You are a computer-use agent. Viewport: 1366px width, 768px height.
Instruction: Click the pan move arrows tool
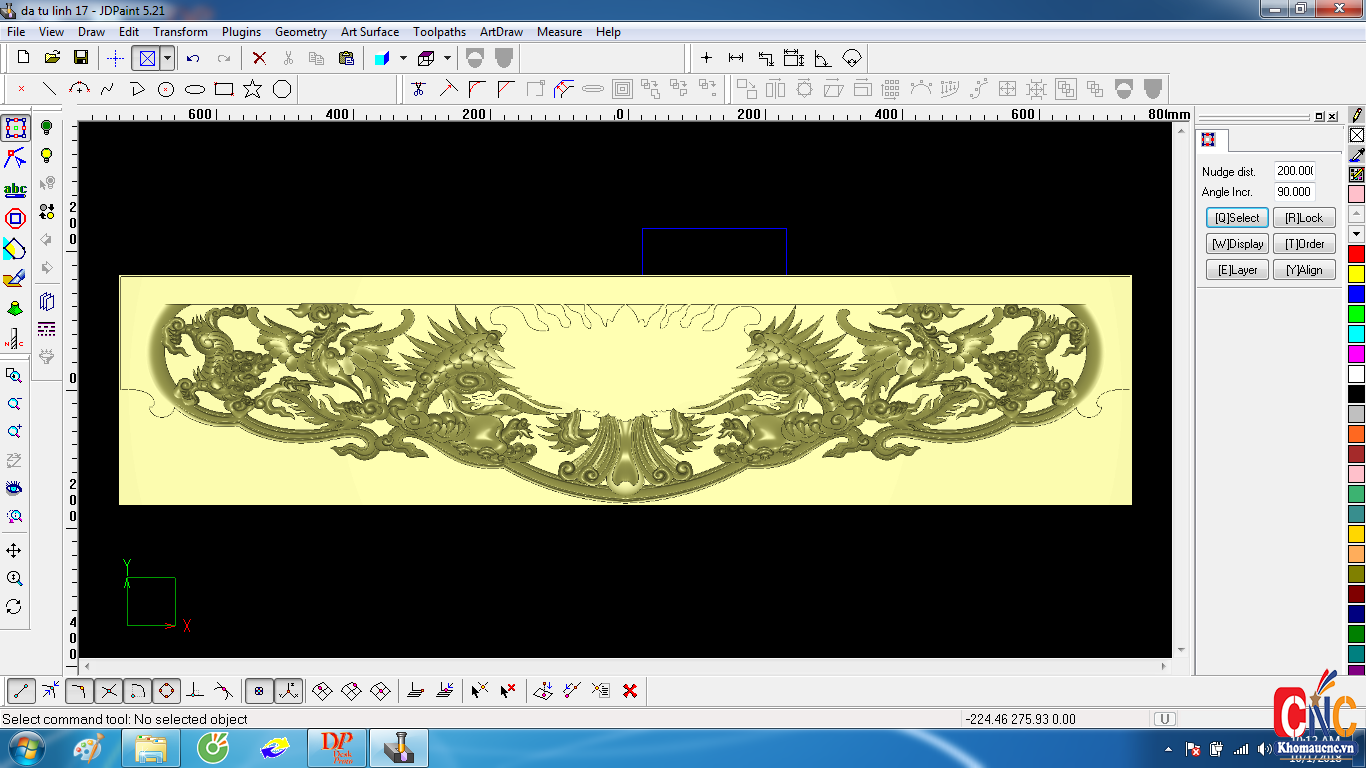point(14,551)
